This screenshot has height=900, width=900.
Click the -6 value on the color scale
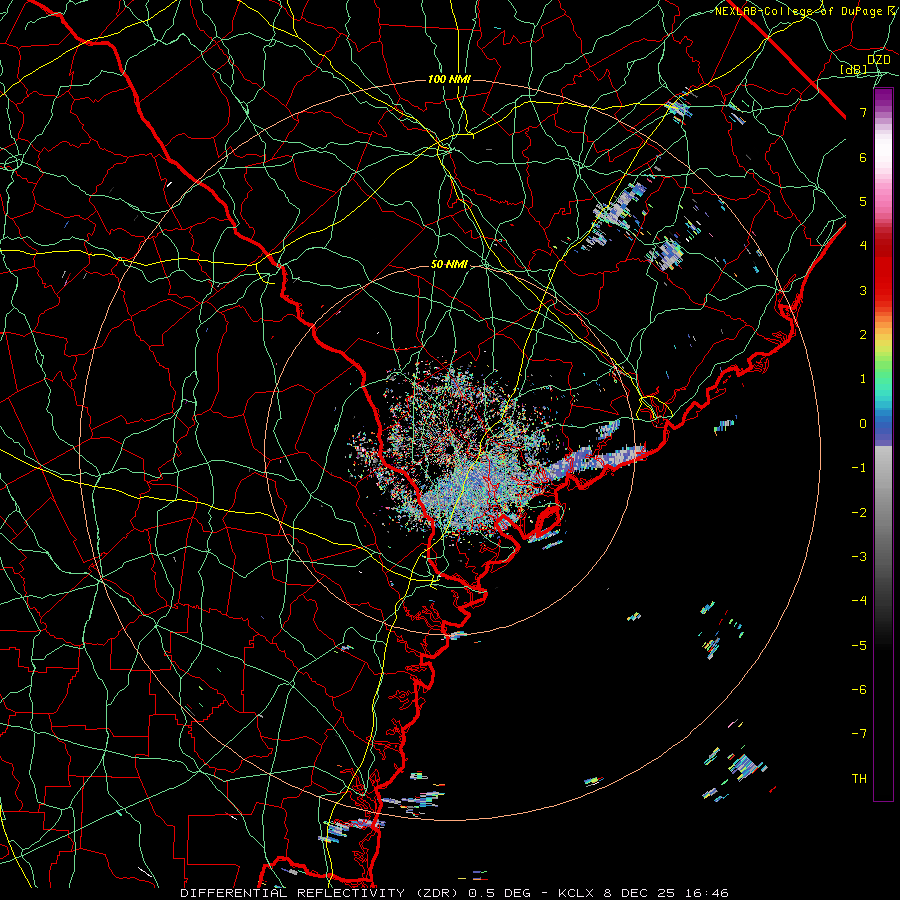(859, 689)
